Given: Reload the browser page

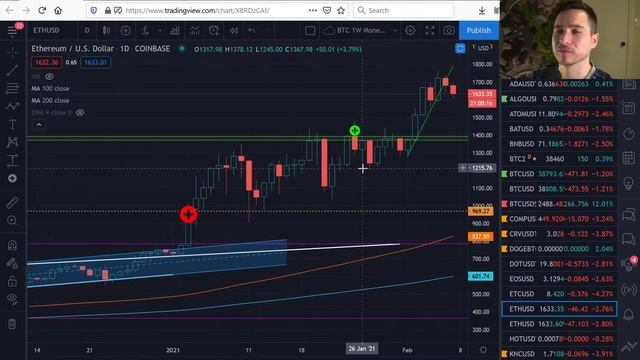Looking at the screenshot, I should [42, 10].
